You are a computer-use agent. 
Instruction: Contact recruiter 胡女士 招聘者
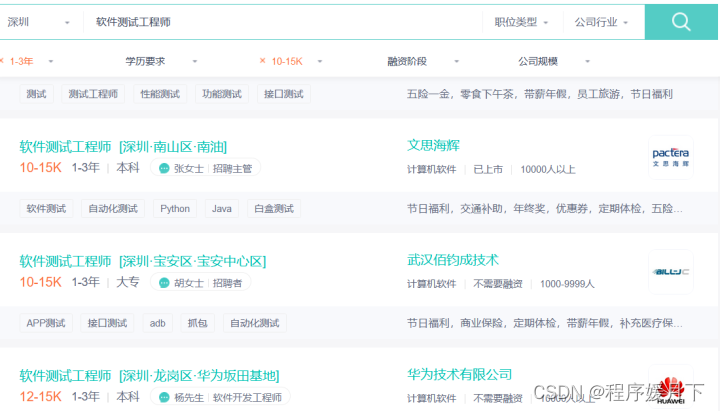[x=201, y=282]
